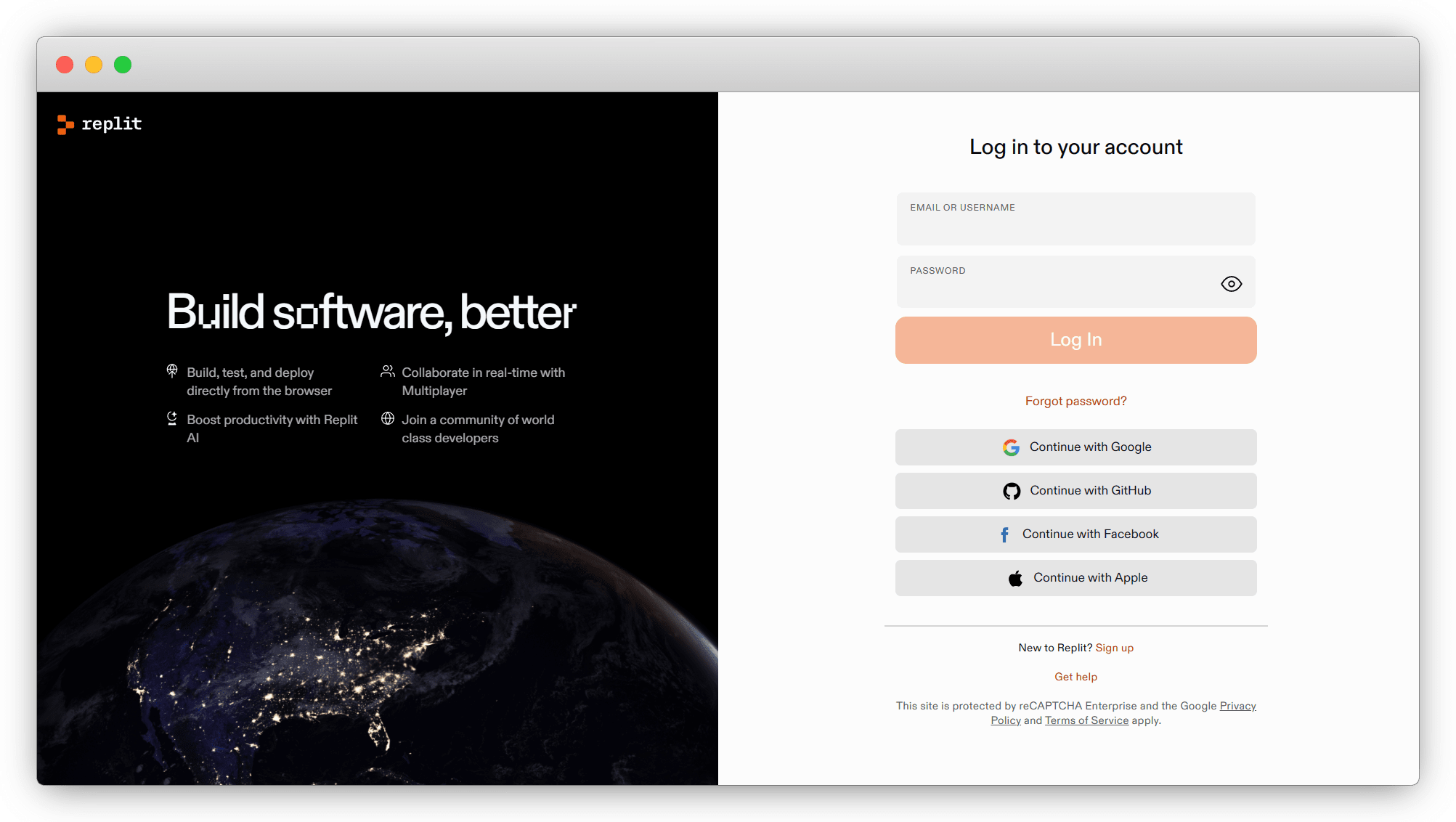
Task: Click the GitHub octocat icon
Action: click(x=1012, y=492)
